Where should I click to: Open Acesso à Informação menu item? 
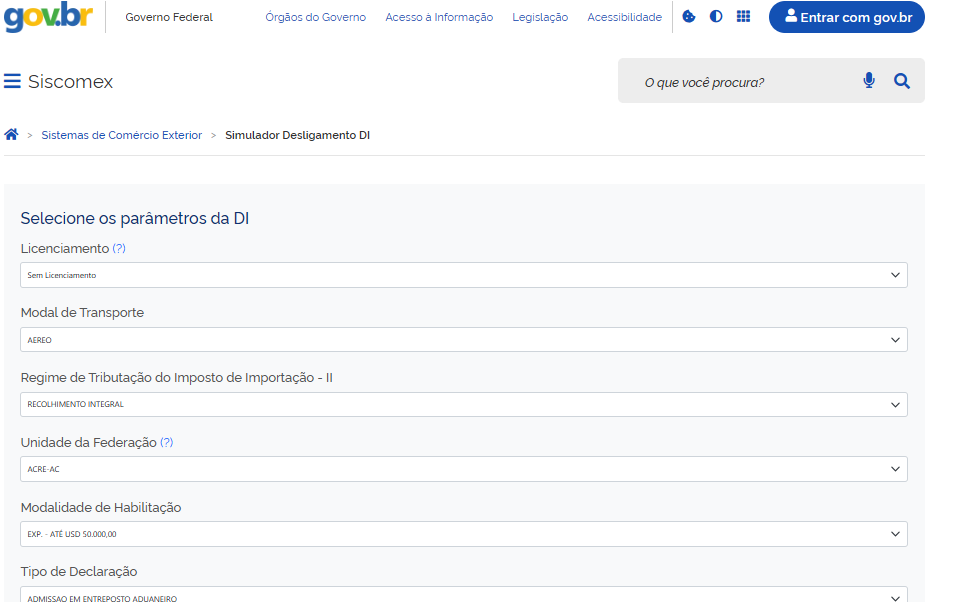pyautogui.click(x=439, y=17)
